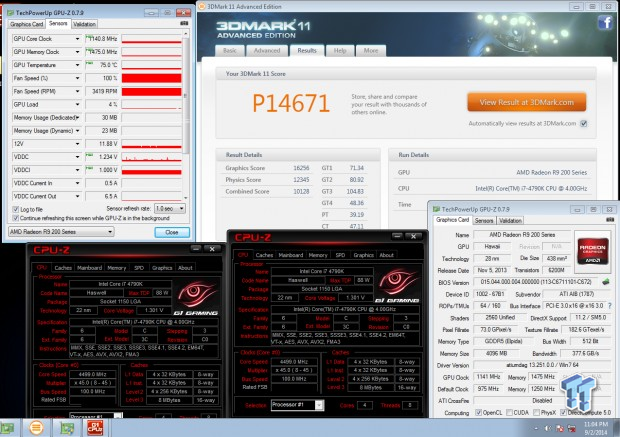This screenshot has height=437, width=620.
Task: Click the BIOS save icon next to BIOS Version
Action: pyautogui.click(x=606, y=282)
